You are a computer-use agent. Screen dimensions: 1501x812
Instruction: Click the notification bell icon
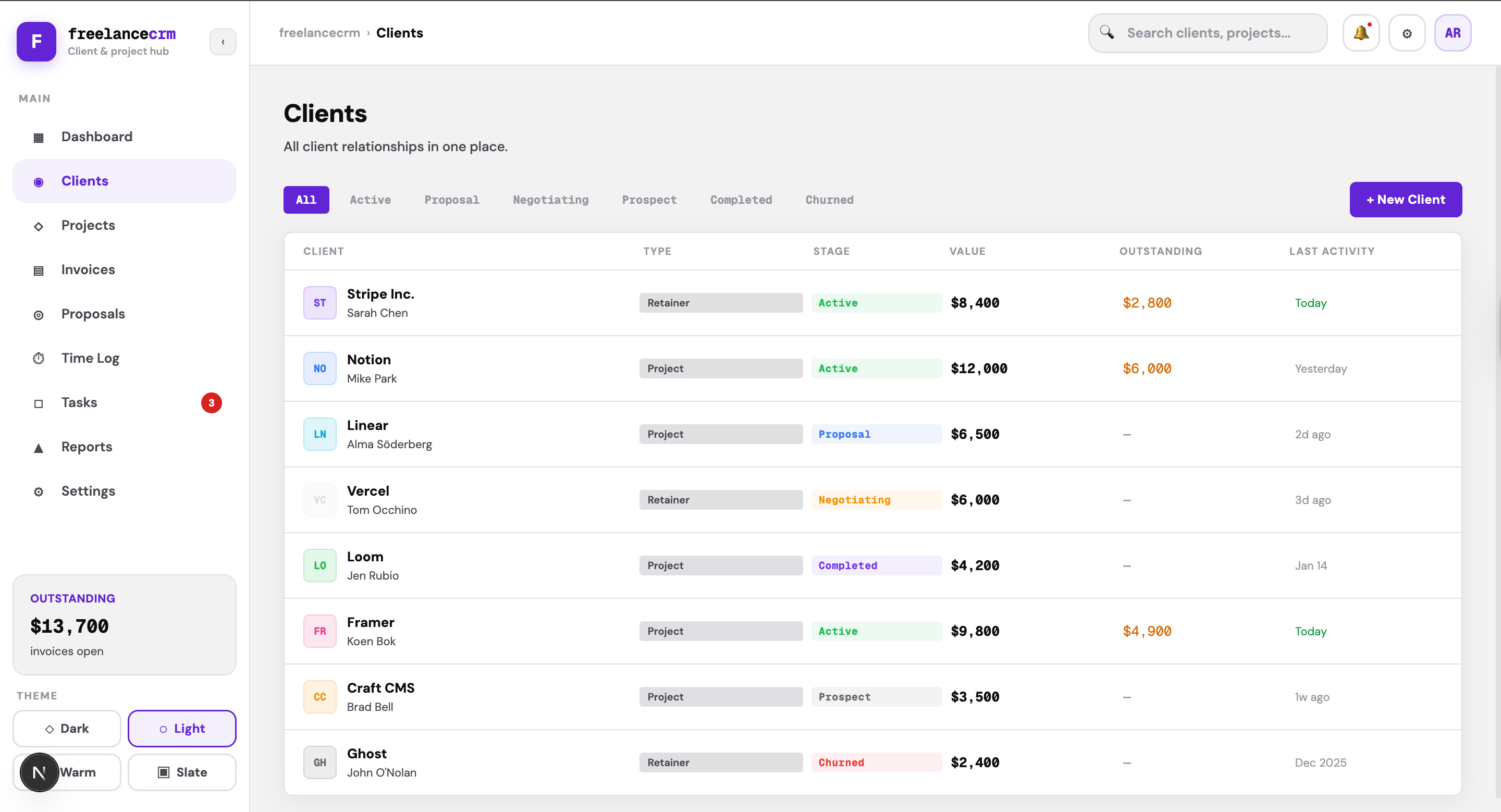coord(1361,33)
